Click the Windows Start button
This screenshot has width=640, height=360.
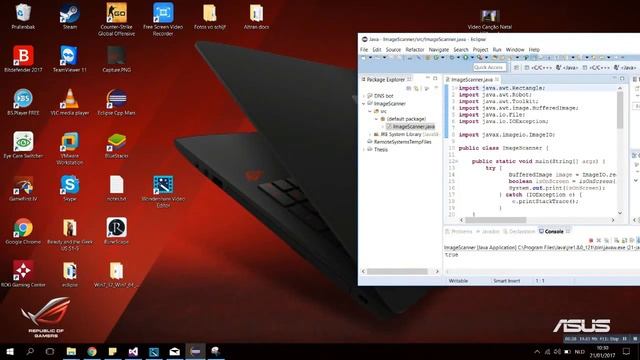click(x=10, y=351)
